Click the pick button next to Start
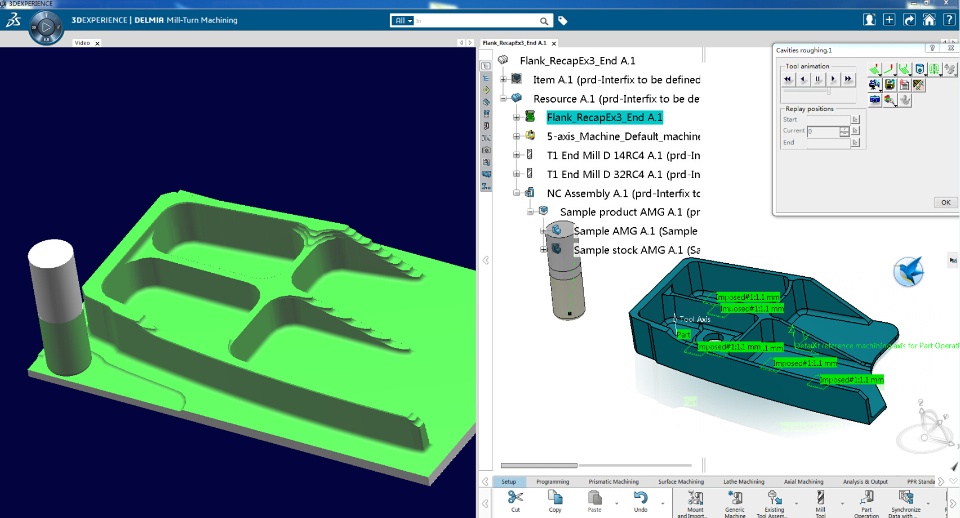Image resolution: width=960 pixels, height=518 pixels. 855,119
